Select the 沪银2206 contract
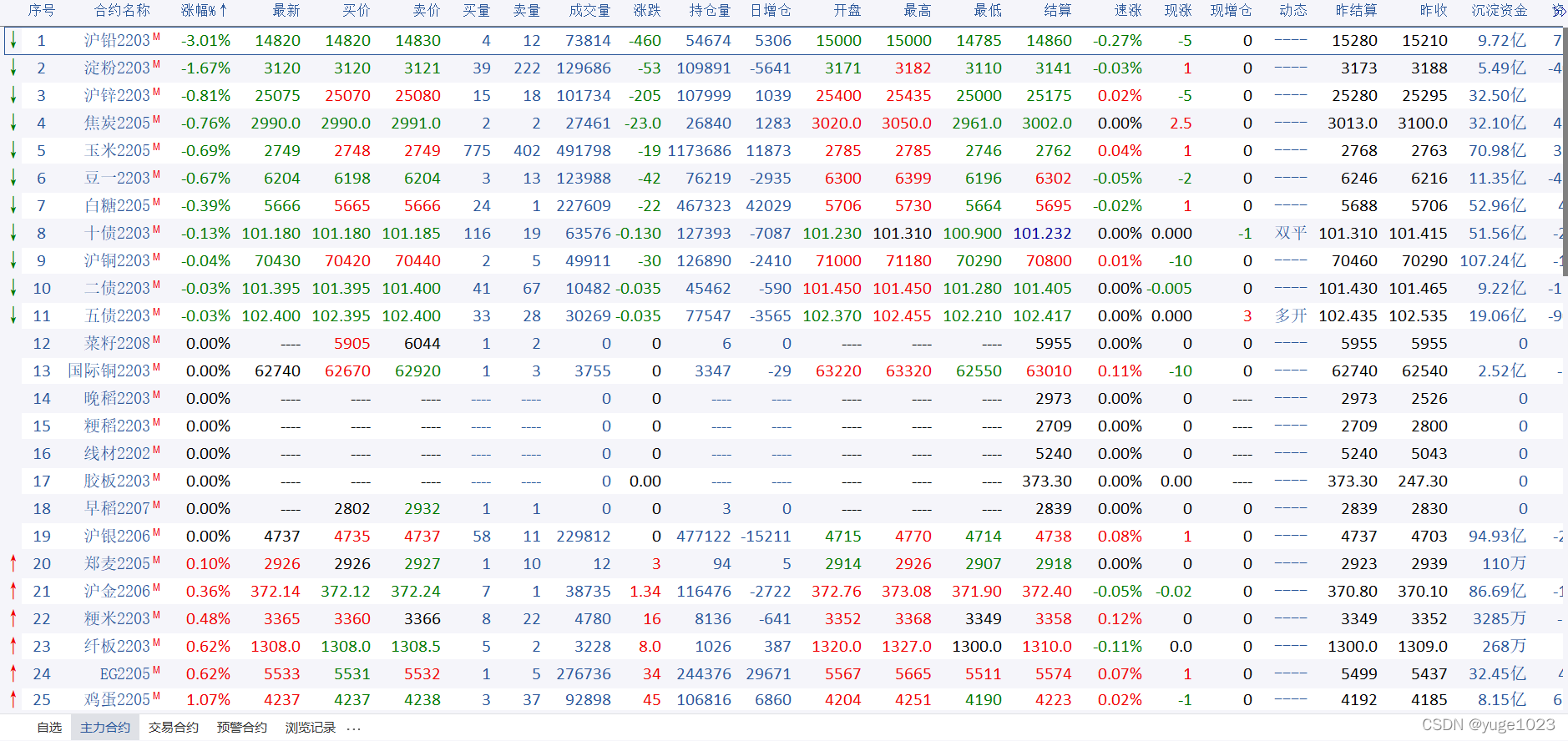This screenshot has height=741, width=1568. pos(117,536)
